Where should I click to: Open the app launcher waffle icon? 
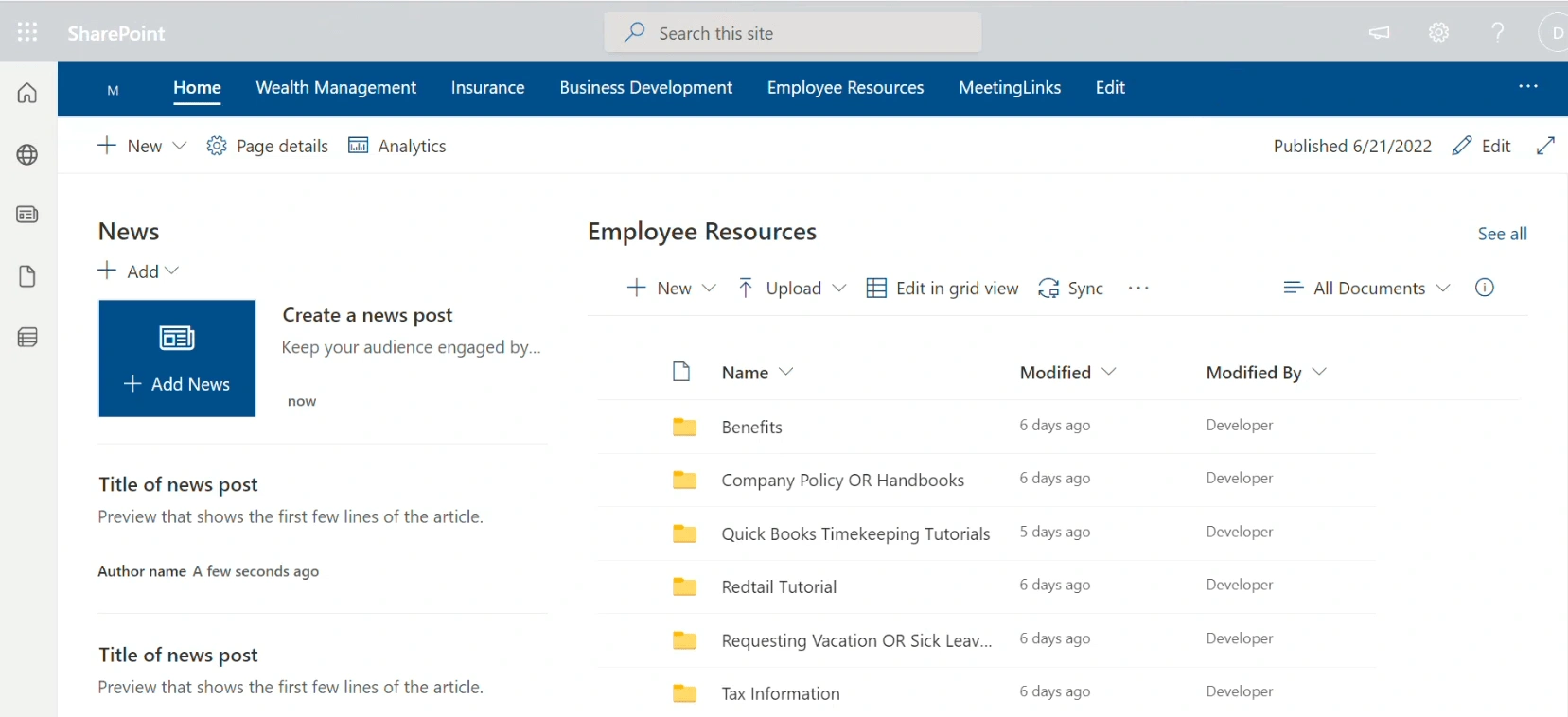(27, 33)
